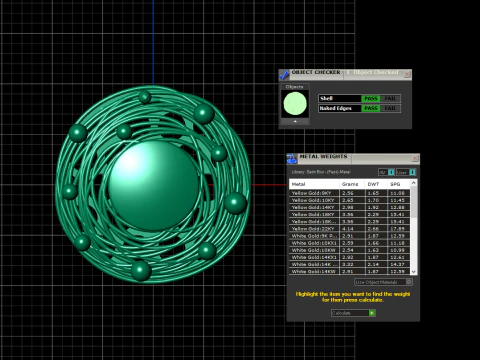Select the Yellow Gold:10KY row
Viewport: 480px width, 360px height.
coord(350,200)
